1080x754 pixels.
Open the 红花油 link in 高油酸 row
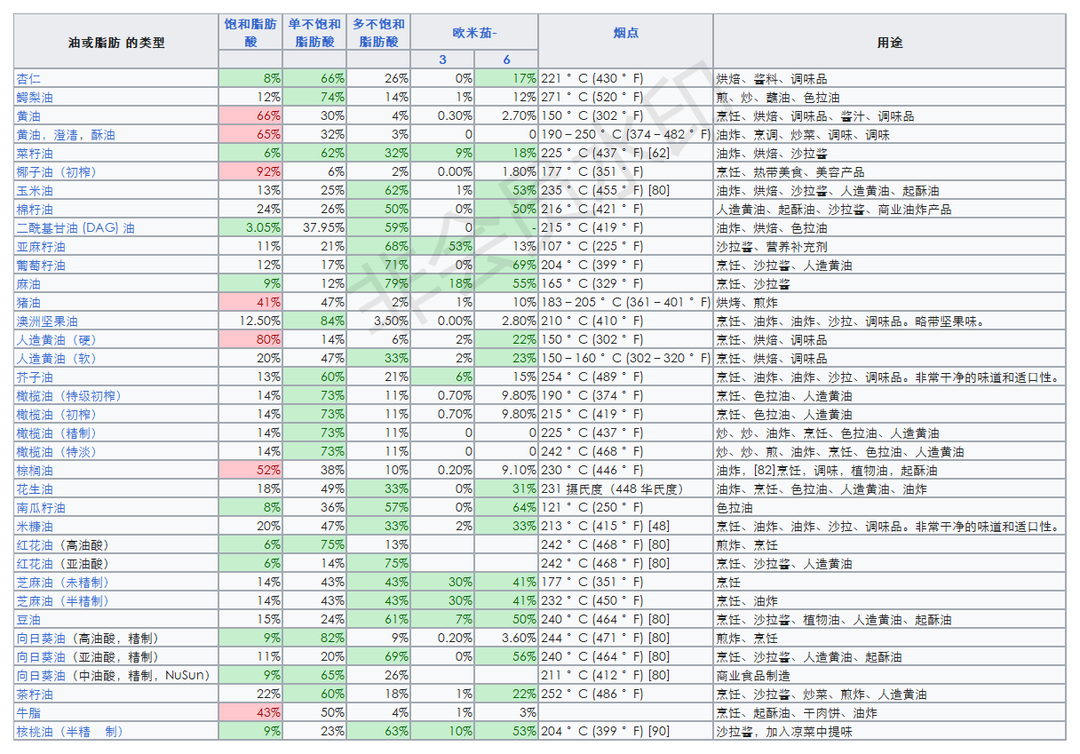point(34,545)
